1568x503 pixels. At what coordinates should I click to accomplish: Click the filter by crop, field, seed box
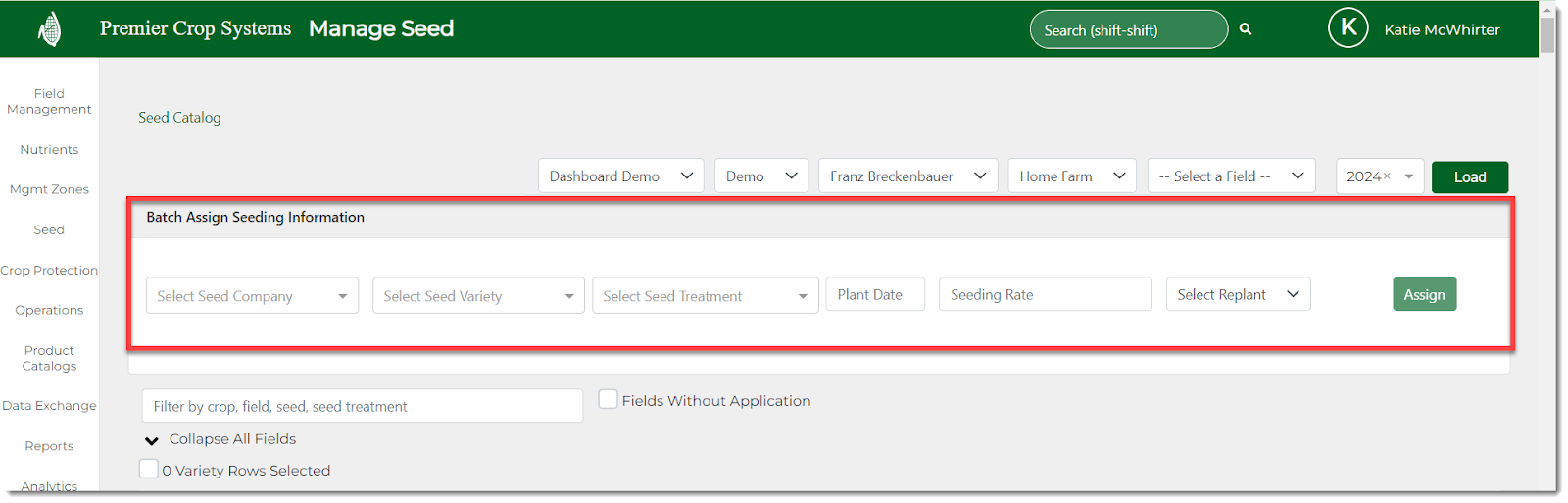click(x=363, y=406)
